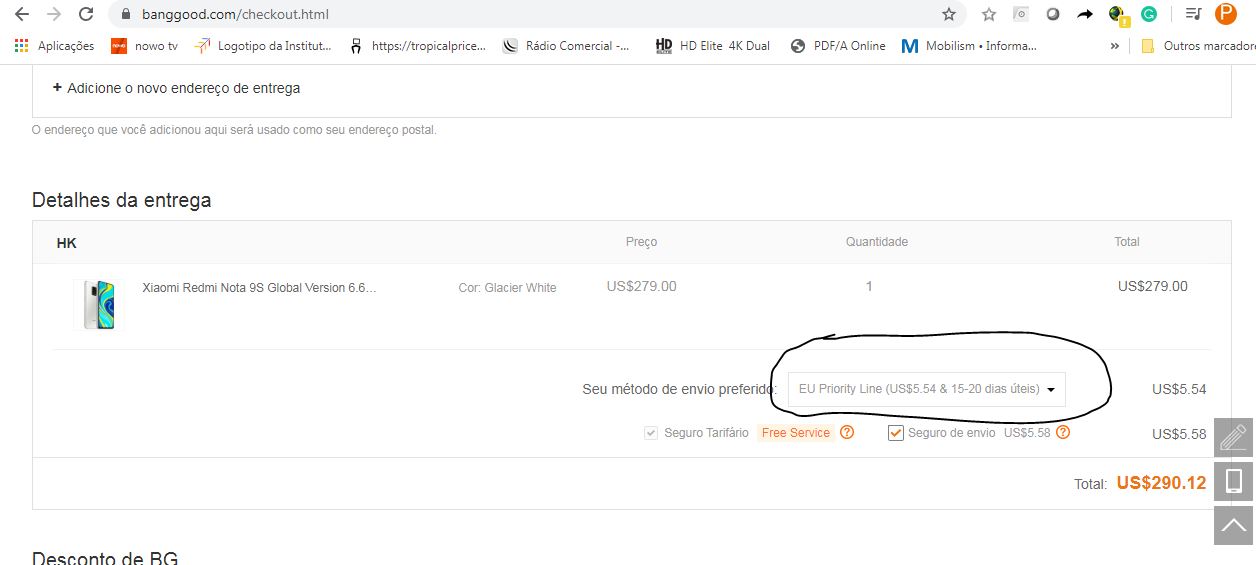Open the tropicalprice bookmark

click(x=418, y=45)
